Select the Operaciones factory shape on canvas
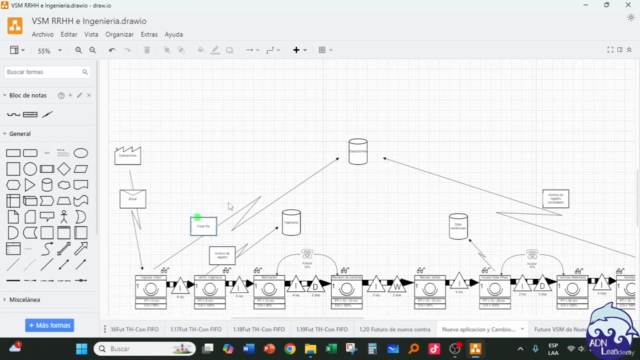 (x=128, y=156)
